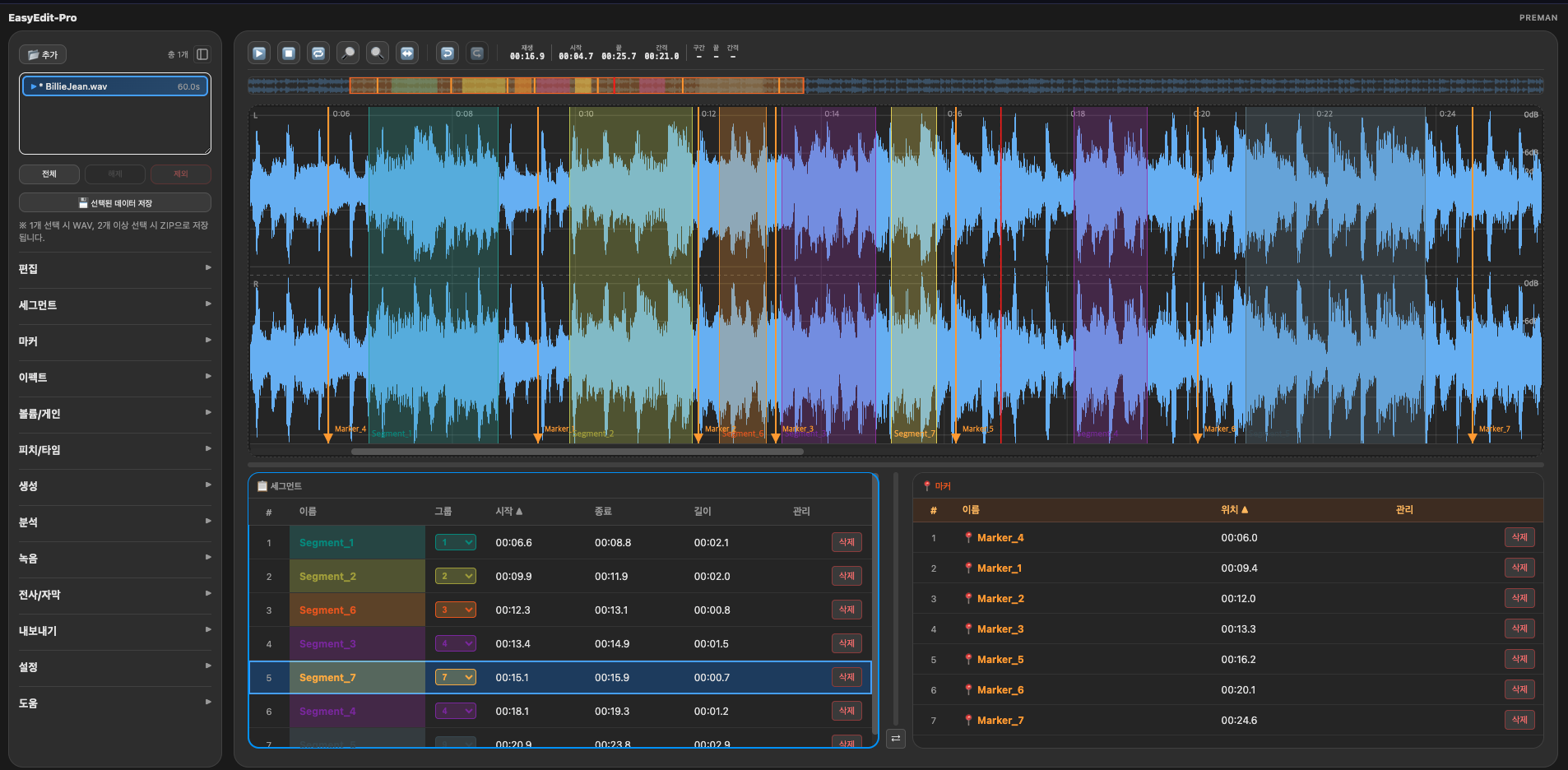Click the Redo arrow icon
Viewport: 1568px width, 770px height.
pos(476,53)
